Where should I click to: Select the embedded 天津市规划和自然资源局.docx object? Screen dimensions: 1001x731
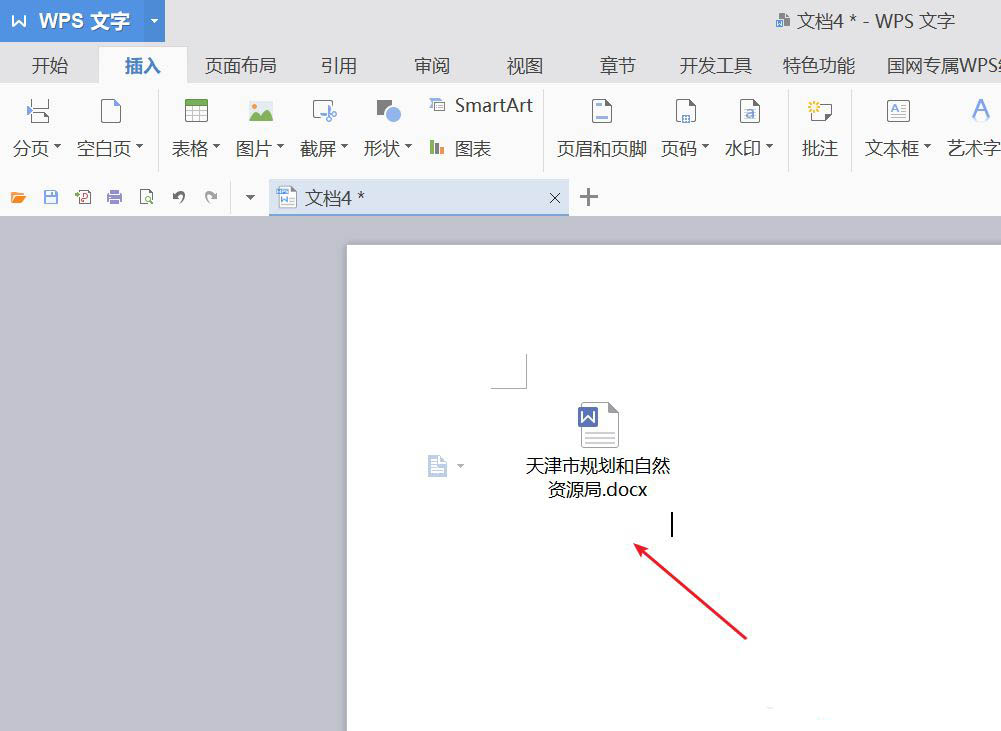tap(598, 451)
